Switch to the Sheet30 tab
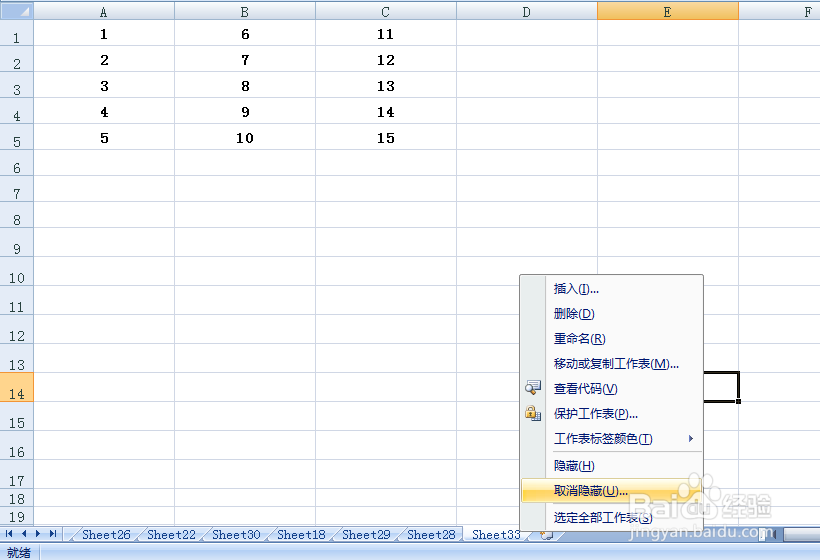Image resolution: width=820 pixels, height=560 pixels. click(x=236, y=534)
